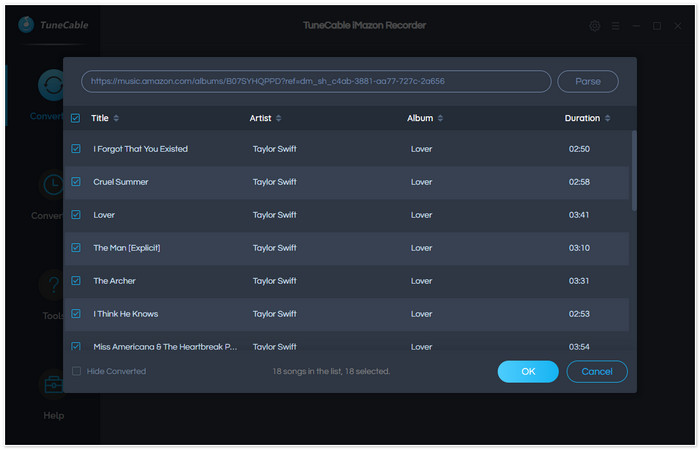700x450 pixels.
Task: Uncheck Miss Americana song checkbox
Action: 75,346
